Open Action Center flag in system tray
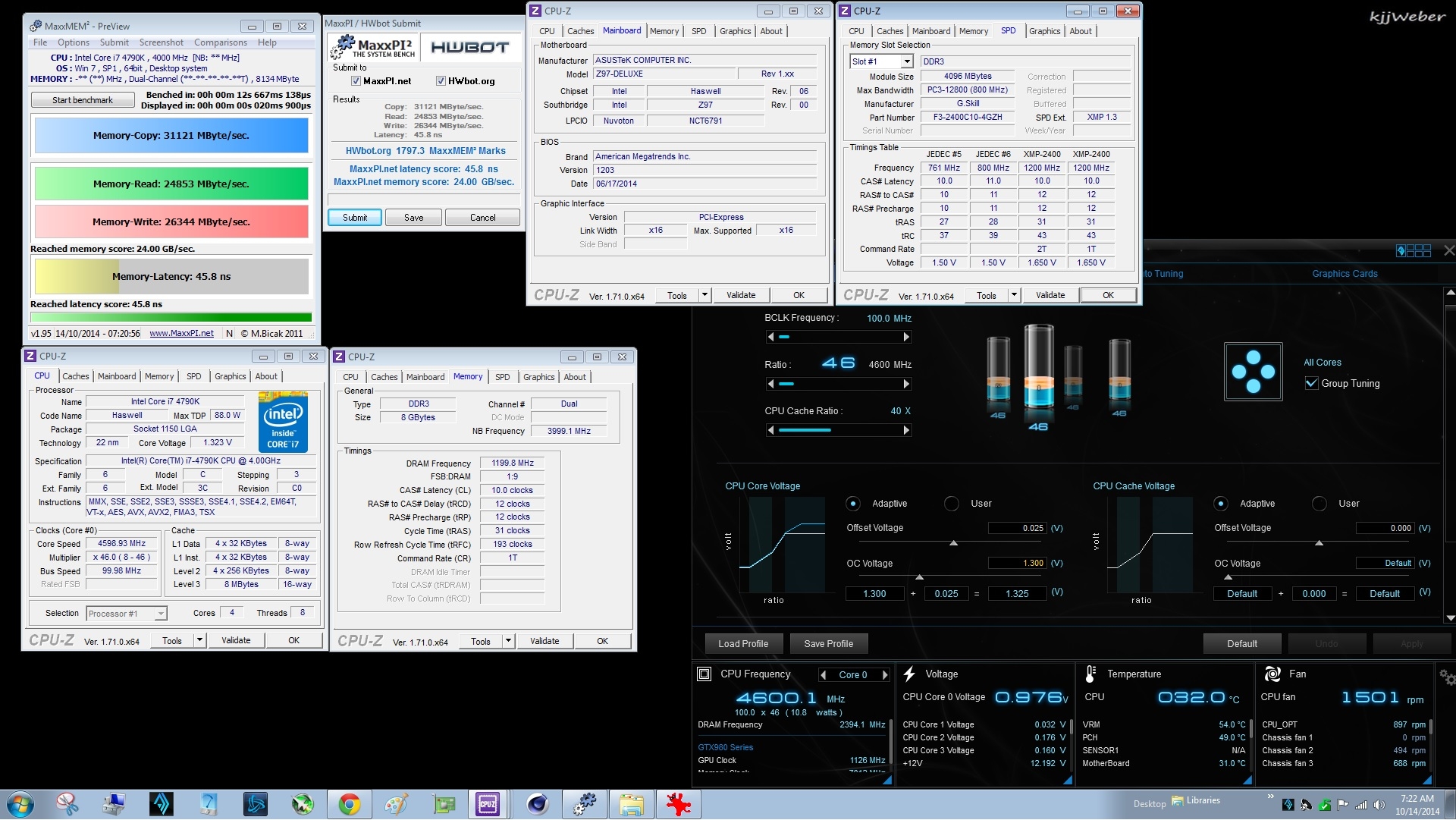This screenshot has width=1456, height=820. [x=1342, y=805]
